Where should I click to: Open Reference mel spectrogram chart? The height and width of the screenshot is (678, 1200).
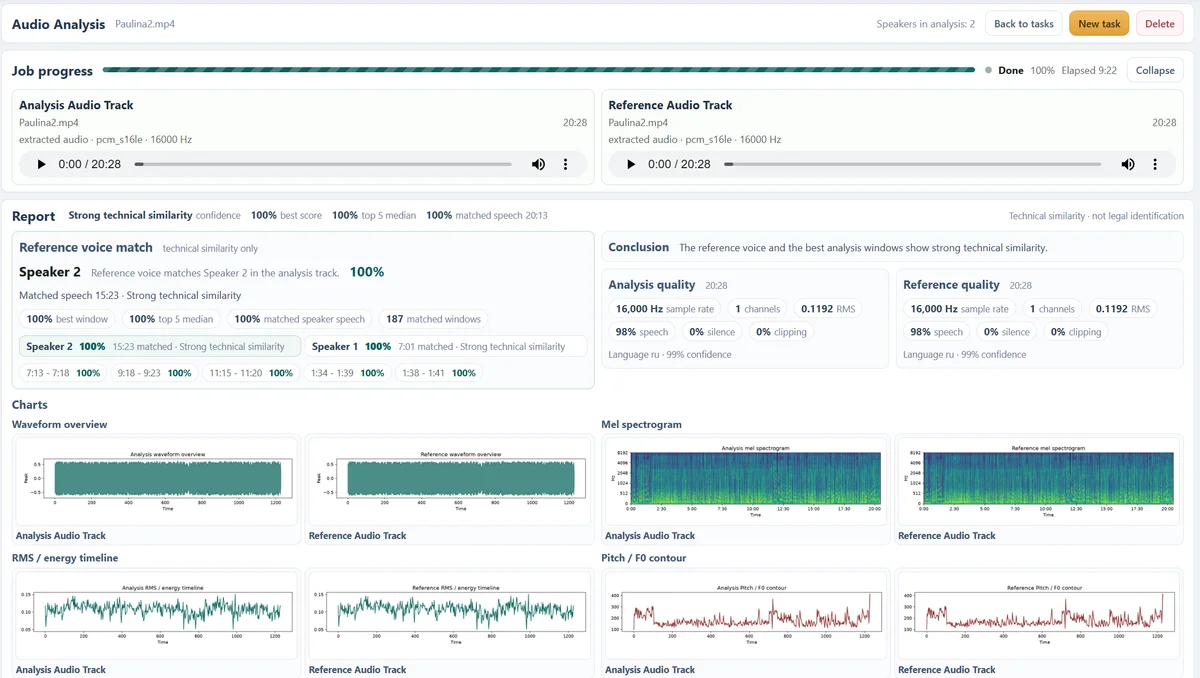coord(1039,481)
